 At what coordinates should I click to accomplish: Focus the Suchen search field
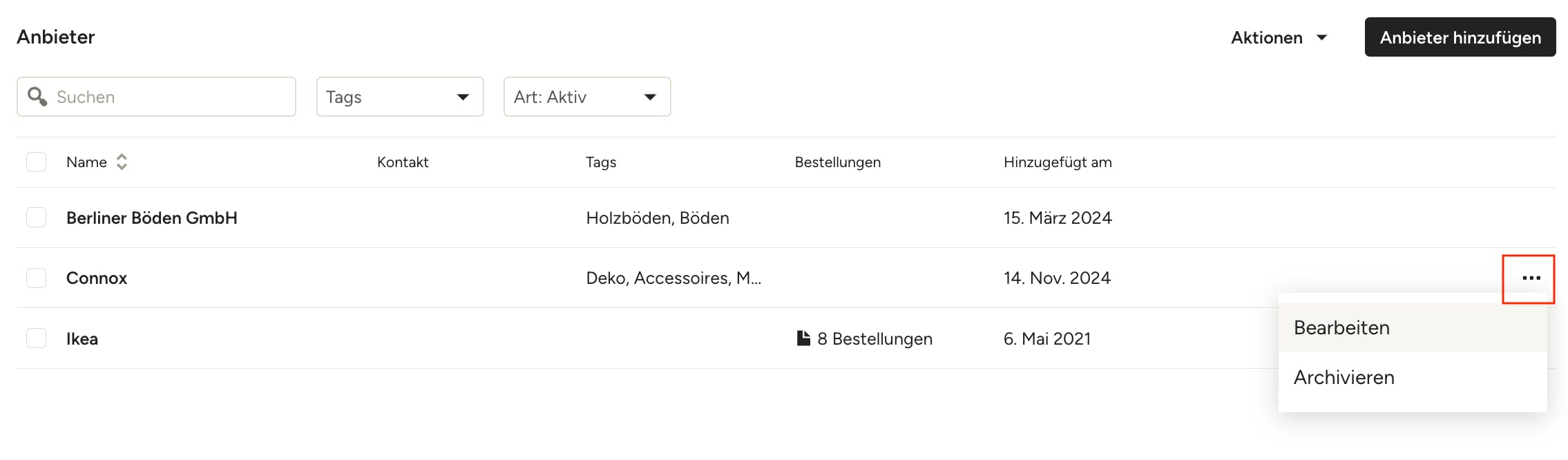click(156, 97)
